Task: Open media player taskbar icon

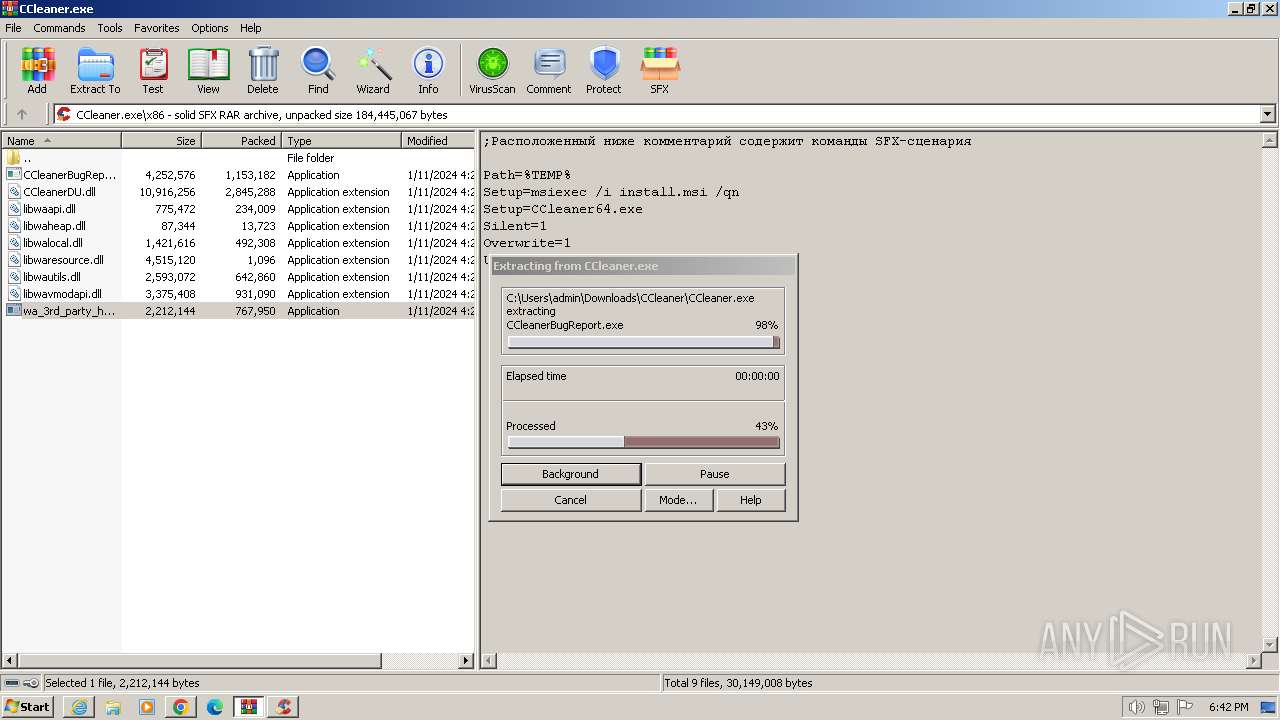Action: 147,707
